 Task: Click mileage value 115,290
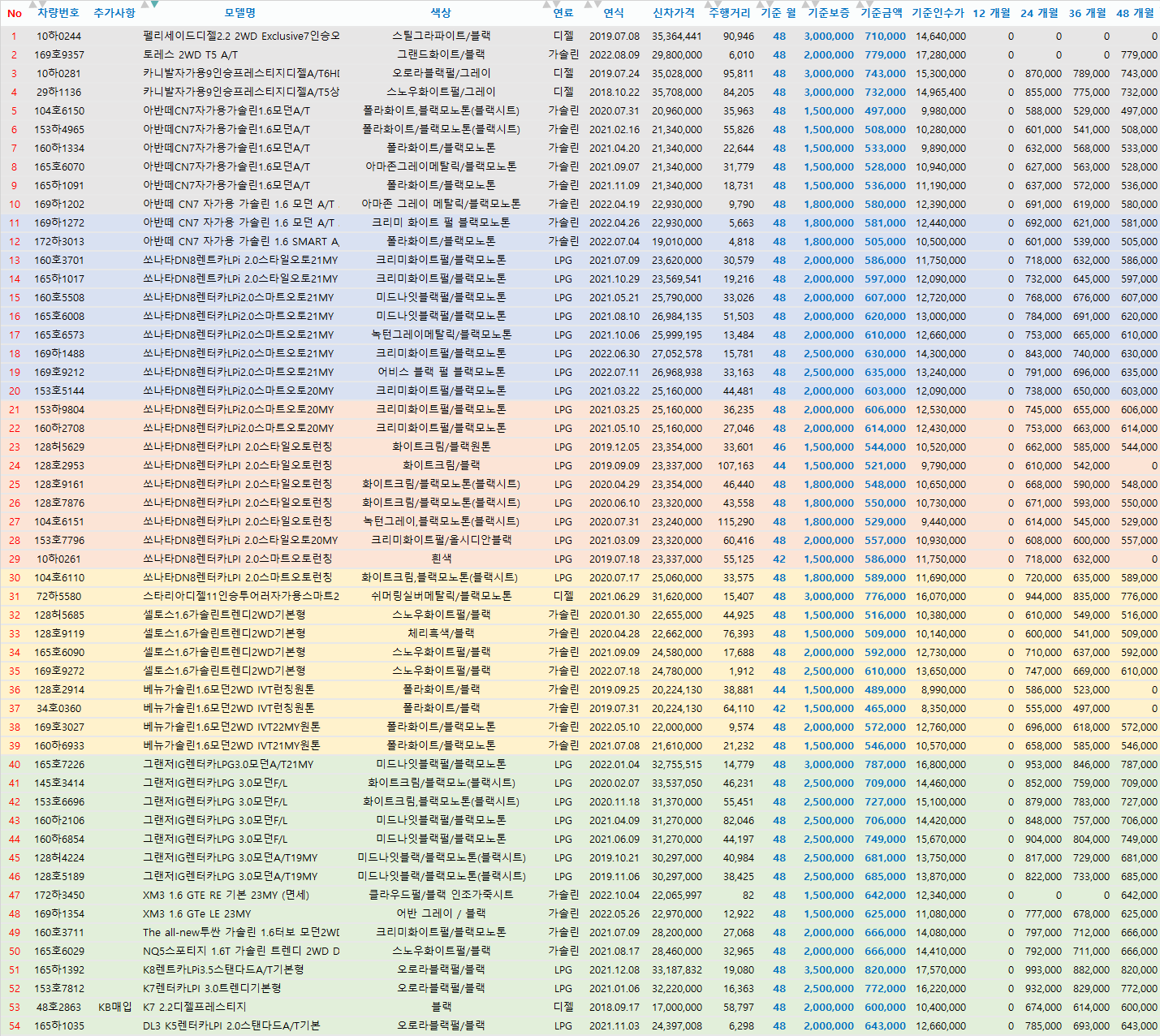coord(736,522)
